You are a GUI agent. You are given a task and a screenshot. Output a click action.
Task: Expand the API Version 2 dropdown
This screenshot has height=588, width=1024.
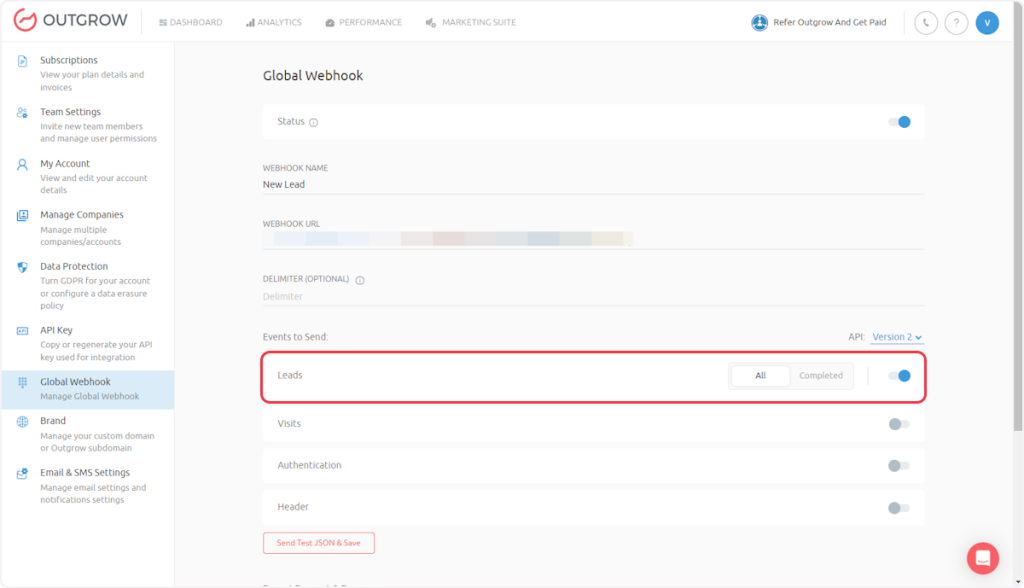coord(897,337)
